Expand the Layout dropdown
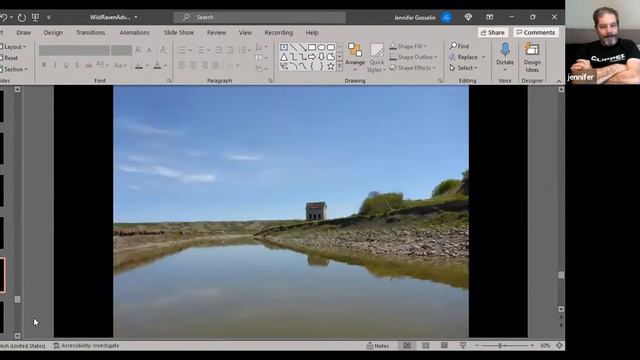Image resolution: width=640 pixels, height=360 pixels. 13,47
